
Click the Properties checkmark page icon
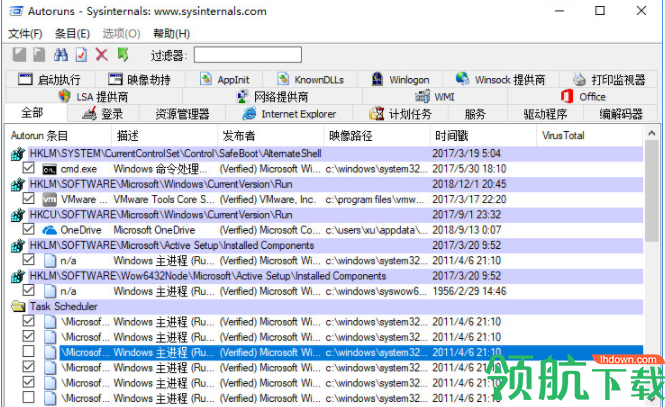coord(81,55)
